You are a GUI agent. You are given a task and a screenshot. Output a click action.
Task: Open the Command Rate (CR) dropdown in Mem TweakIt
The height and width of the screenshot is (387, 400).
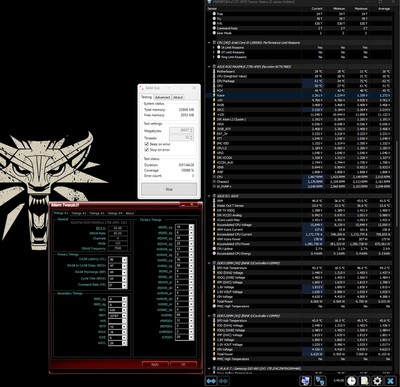[124, 285]
